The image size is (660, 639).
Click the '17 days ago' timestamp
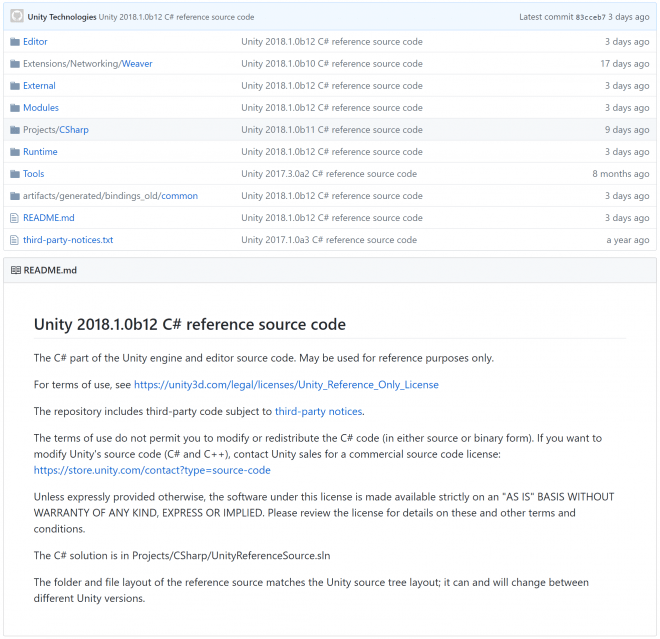[x=625, y=64]
